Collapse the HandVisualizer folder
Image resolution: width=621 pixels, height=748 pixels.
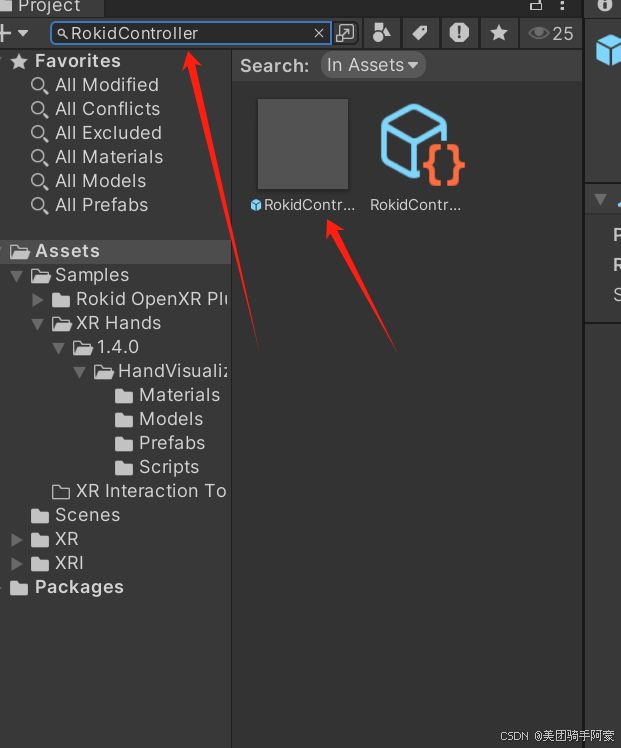80,372
